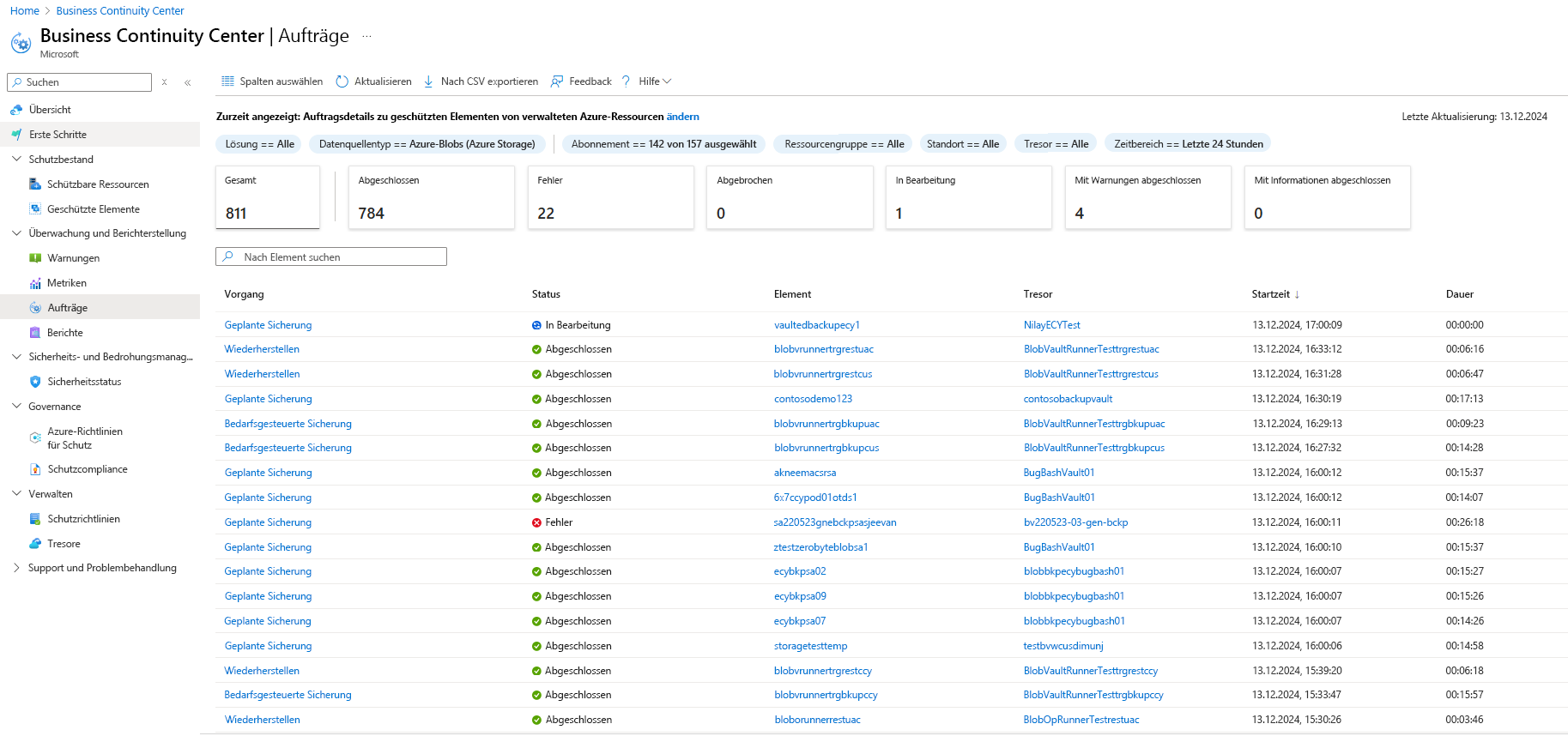This screenshot has width=1568, height=736.
Task: Click the Berichte icon in sidebar
Action: click(x=35, y=333)
